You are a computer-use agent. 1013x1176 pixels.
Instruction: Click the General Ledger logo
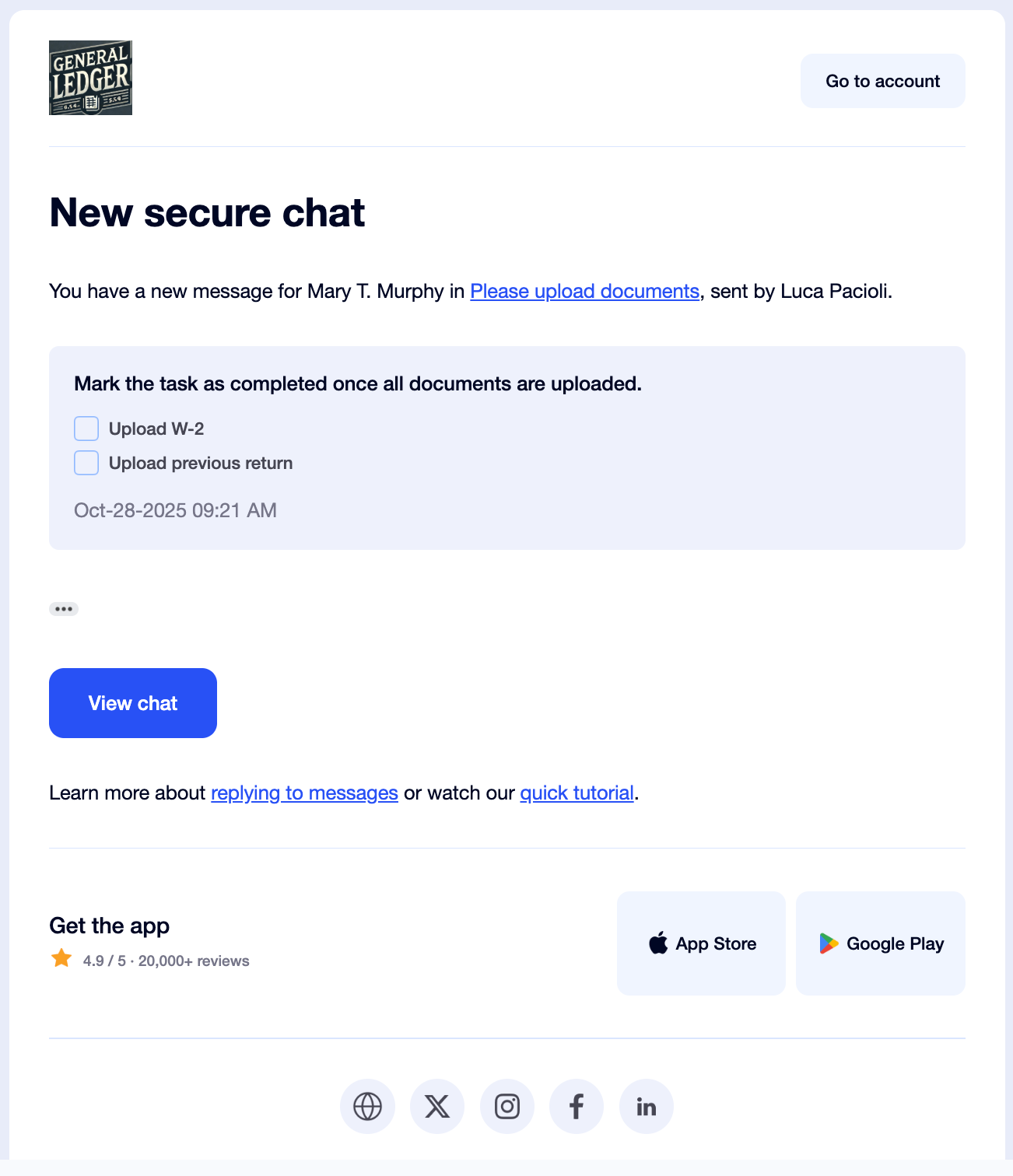(90, 78)
